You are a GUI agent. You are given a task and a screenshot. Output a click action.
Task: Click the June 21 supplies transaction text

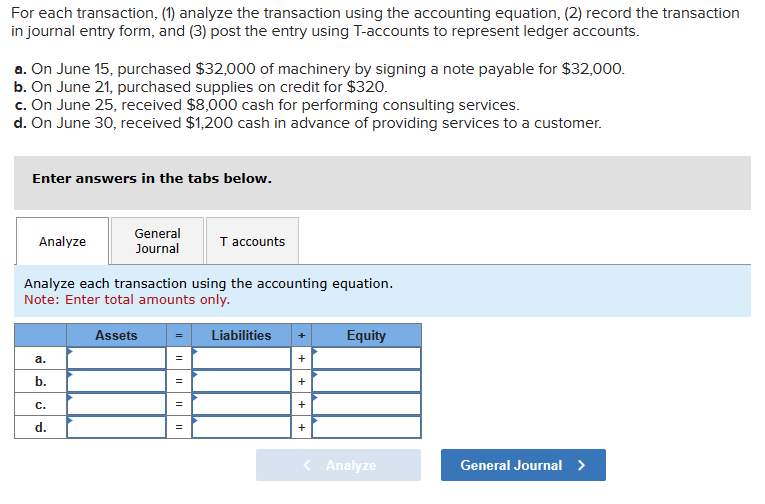coord(201,87)
